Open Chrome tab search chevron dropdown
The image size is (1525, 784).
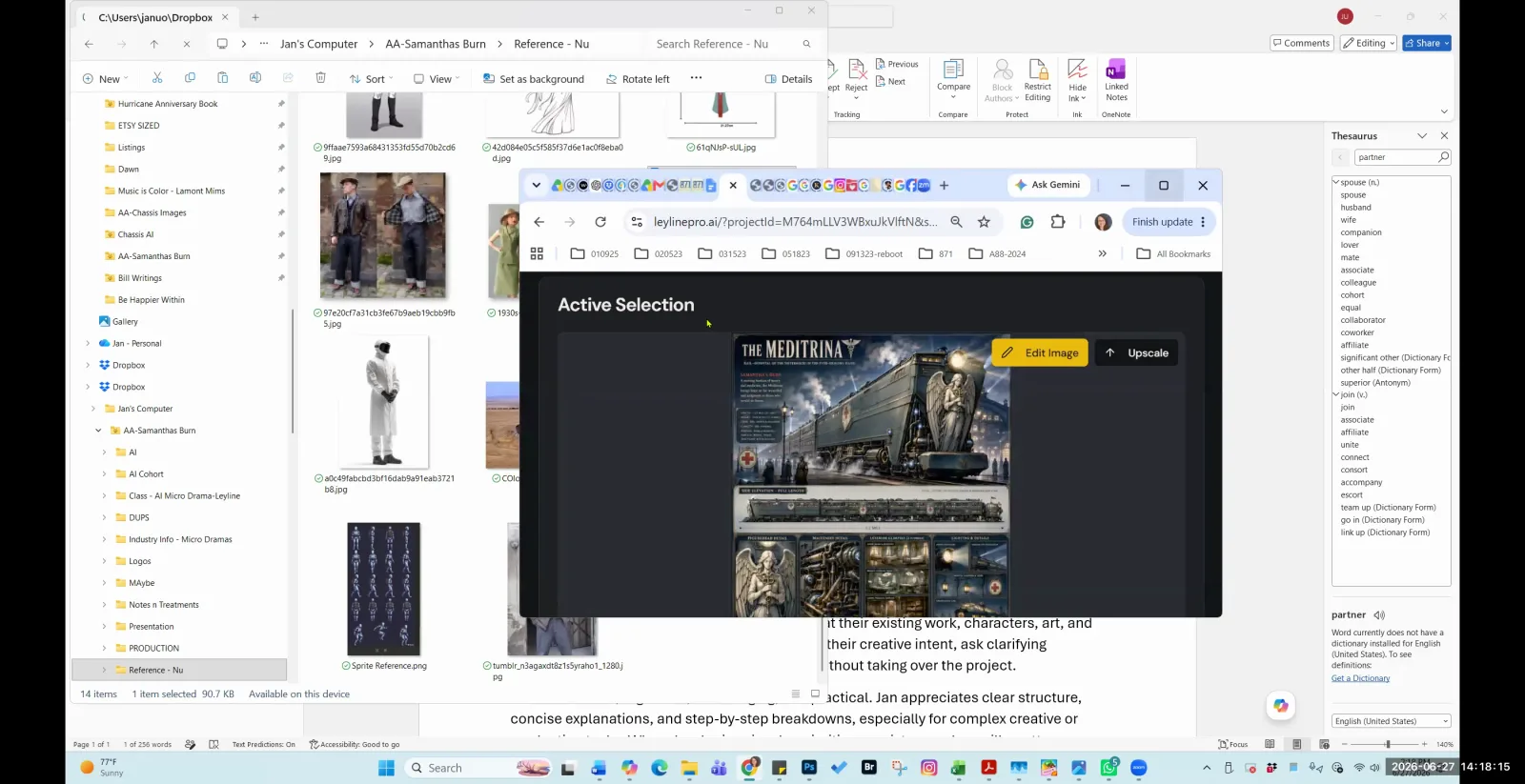[537, 186]
